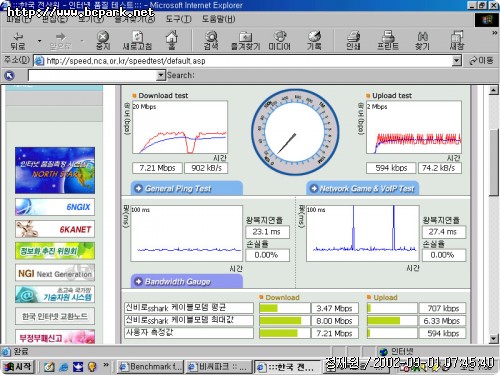The width and height of the screenshot is (500, 375).
Task: Click the Search toolbar text field
Action: click(x=92, y=75)
